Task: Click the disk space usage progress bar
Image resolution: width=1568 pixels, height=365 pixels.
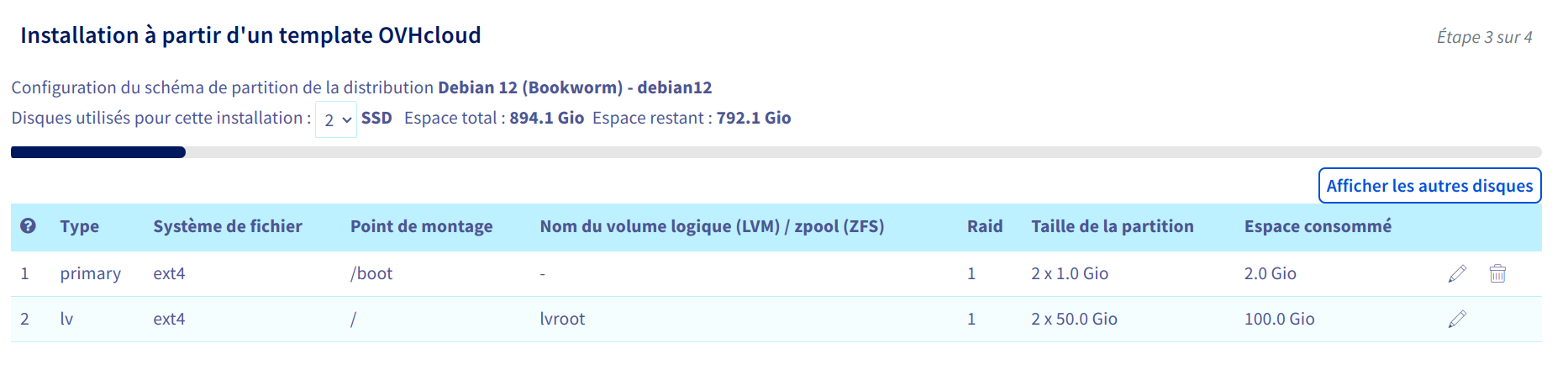Action: coord(776,152)
